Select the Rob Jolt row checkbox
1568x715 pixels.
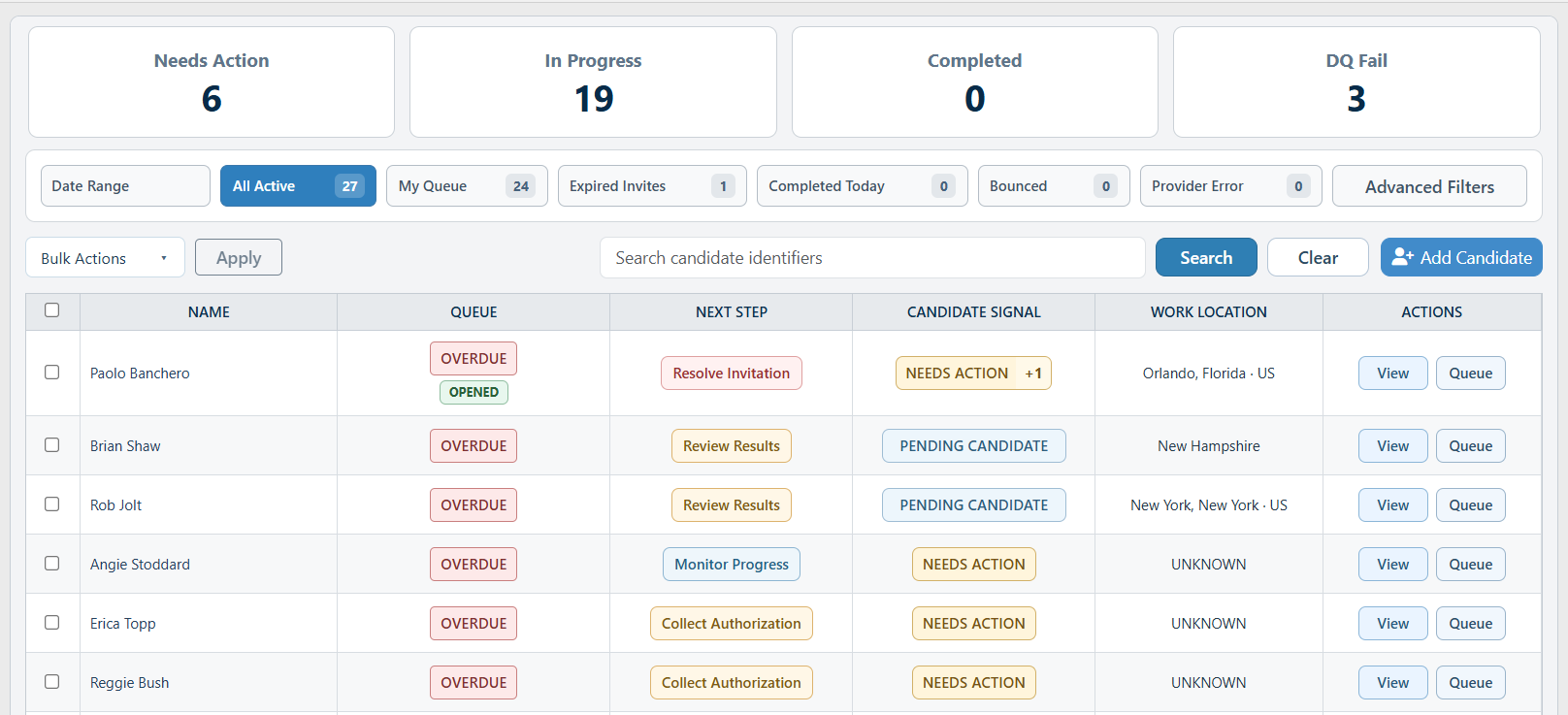tap(52, 504)
